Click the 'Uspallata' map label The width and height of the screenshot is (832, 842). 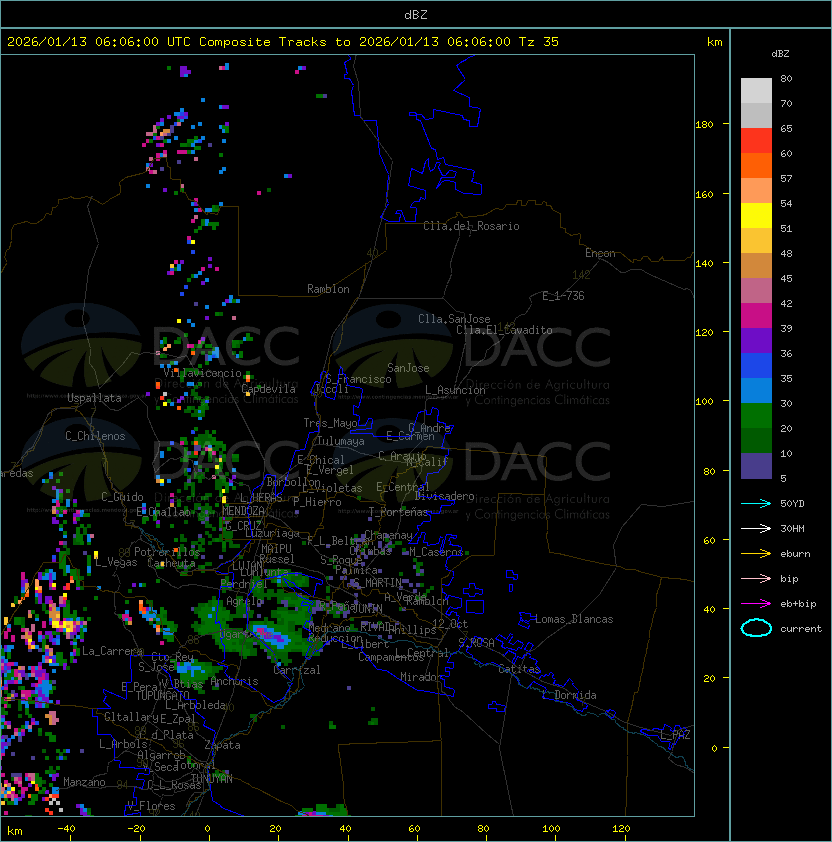(x=94, y=398)
